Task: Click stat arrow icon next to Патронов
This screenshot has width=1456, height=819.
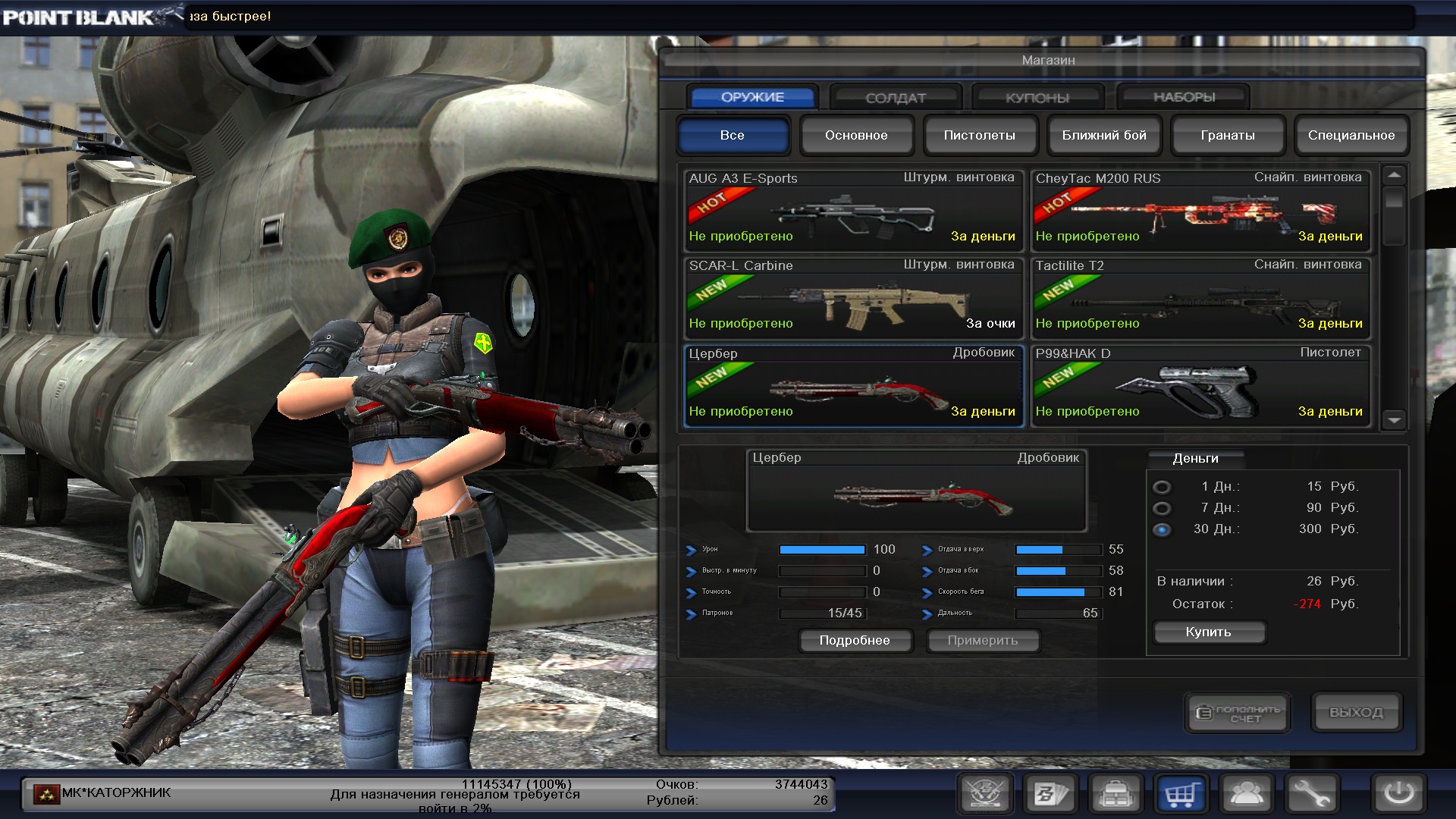Action: pyautogui.click(x=691, y=613)
